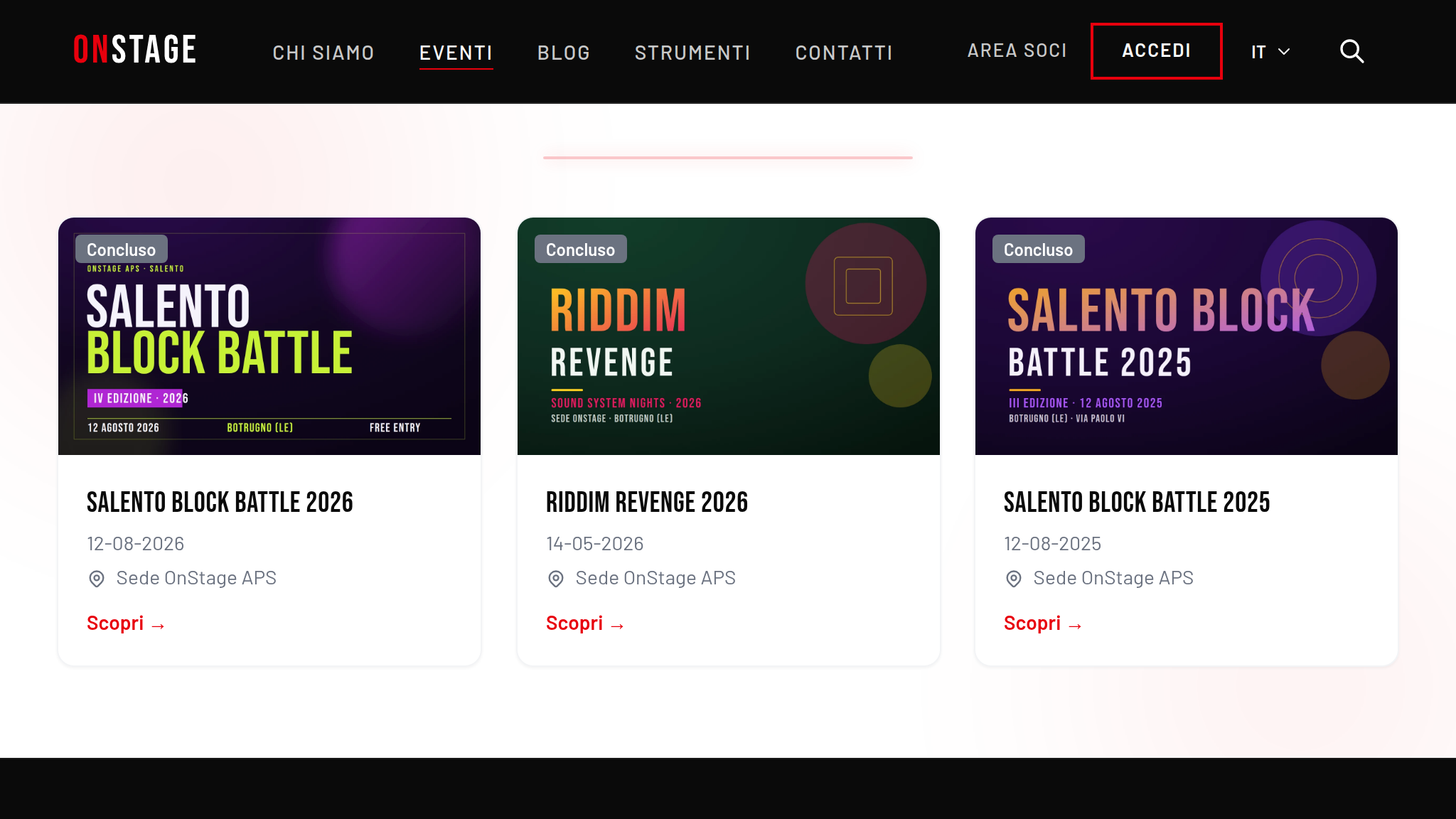This screenshot has height=819, width=1456.
Task: Click location pin icon on Riddim Revenge card
Action: pos(556,579)
